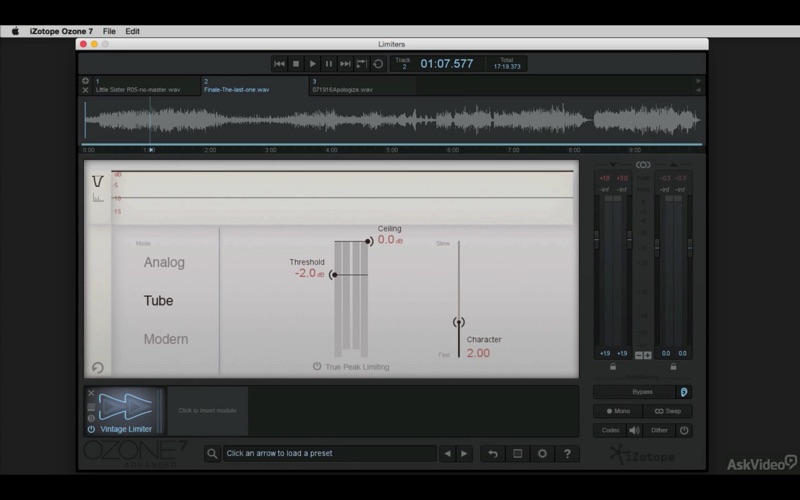800x500 pixels.
Task: Click the Ceiling slider handle
Action: tap(368, 241)
